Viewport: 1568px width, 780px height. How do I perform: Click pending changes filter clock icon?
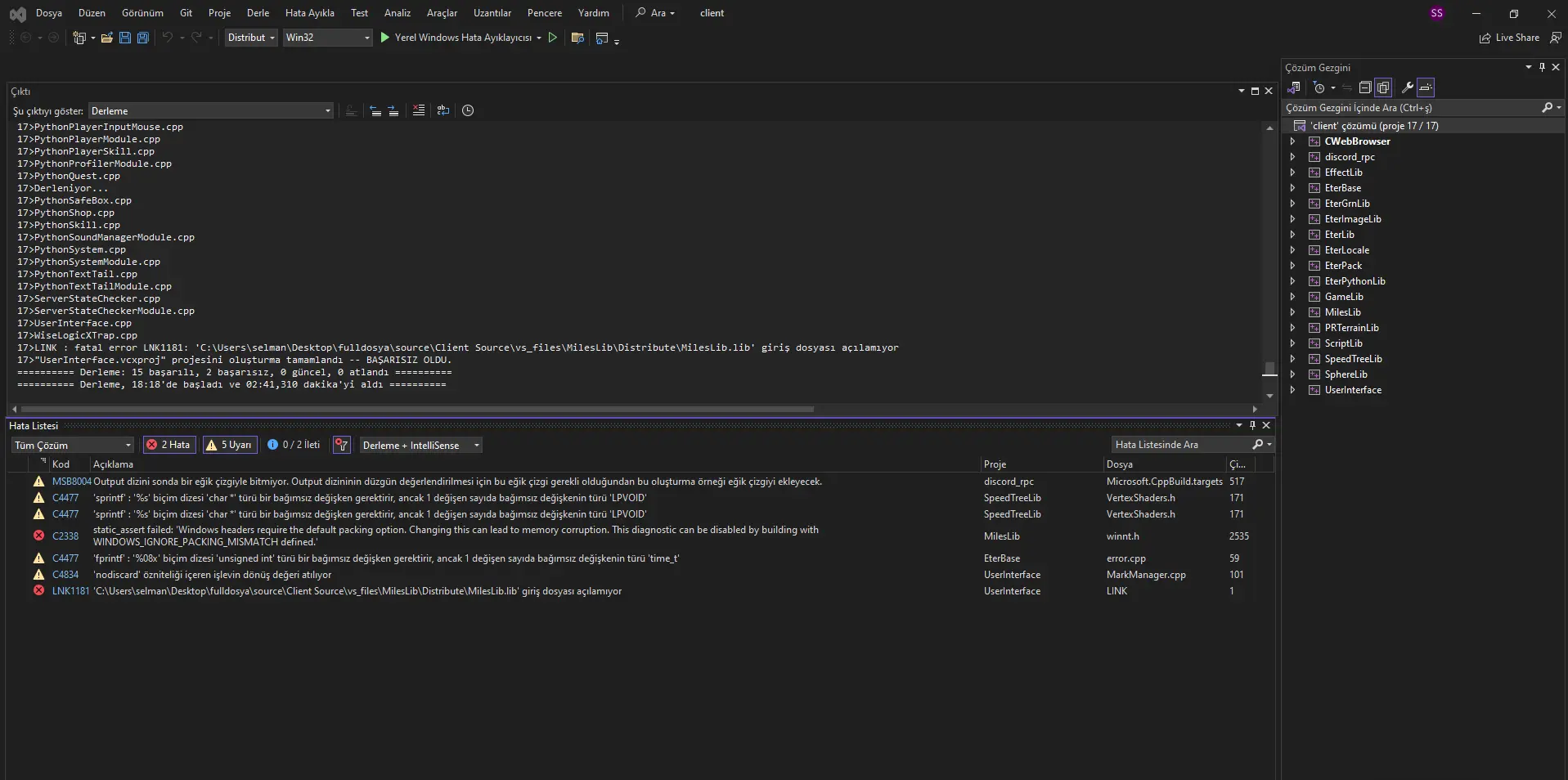tap(1319, 87)
